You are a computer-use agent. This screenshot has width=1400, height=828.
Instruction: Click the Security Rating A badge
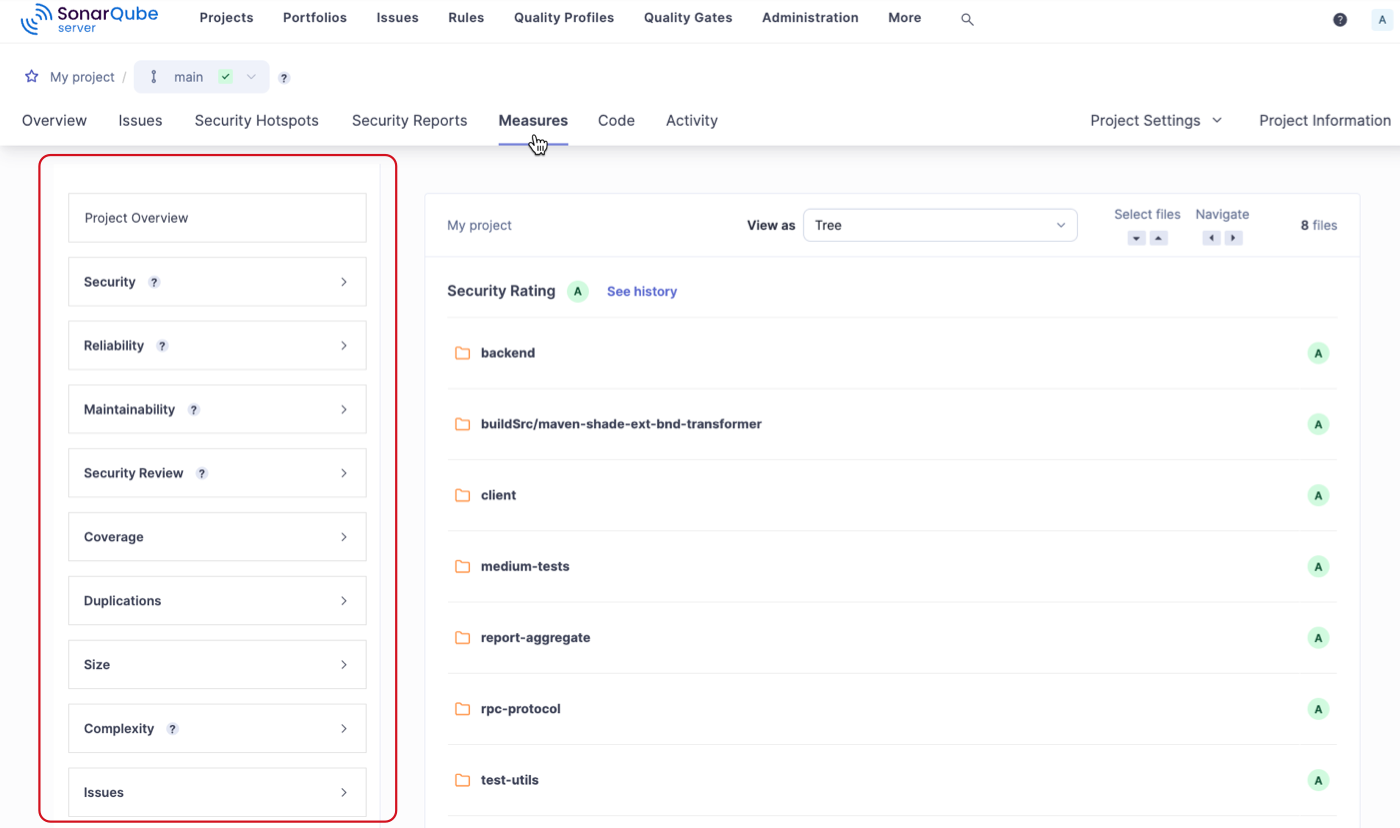coord(577,291)
